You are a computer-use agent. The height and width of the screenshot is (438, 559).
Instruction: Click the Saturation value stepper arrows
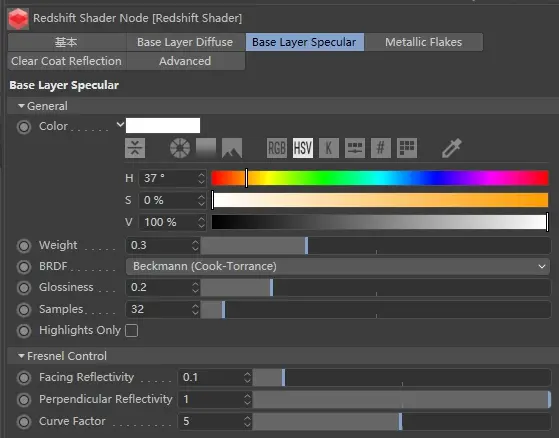click(x=201, y=200)
